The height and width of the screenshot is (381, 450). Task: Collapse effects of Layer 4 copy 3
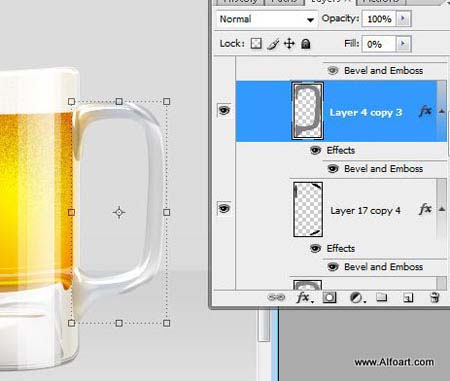442,111
